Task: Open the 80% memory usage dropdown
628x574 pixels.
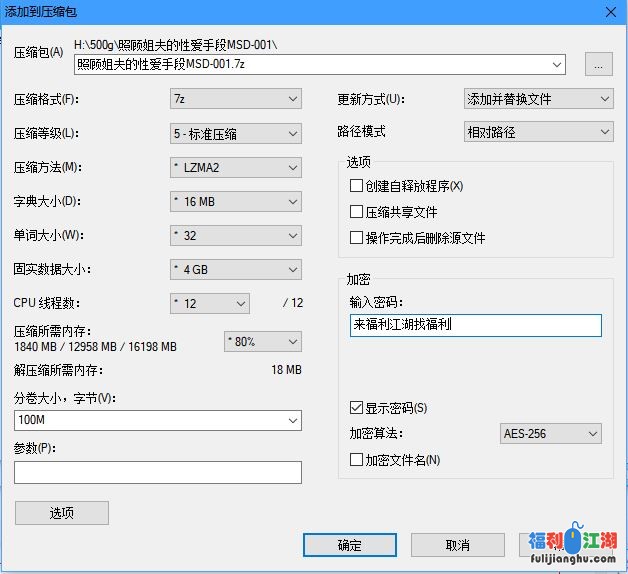Action: [x=262, y=342]
